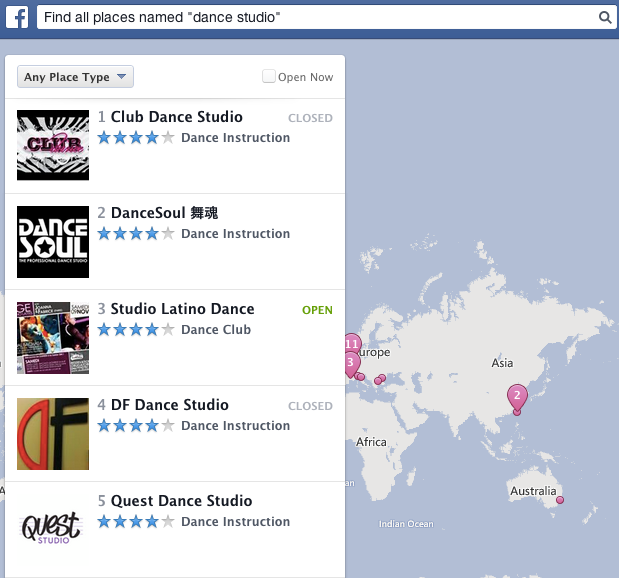Click the Facebook logo icon
The height and width of the screenshot is (578, 619).
click(17, 17)
